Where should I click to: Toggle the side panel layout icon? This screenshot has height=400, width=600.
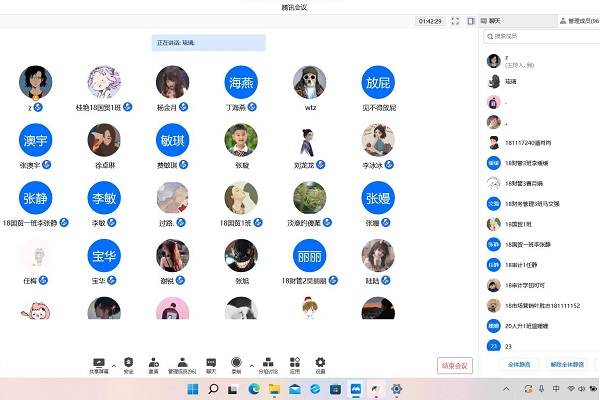[x=470, y=20]
